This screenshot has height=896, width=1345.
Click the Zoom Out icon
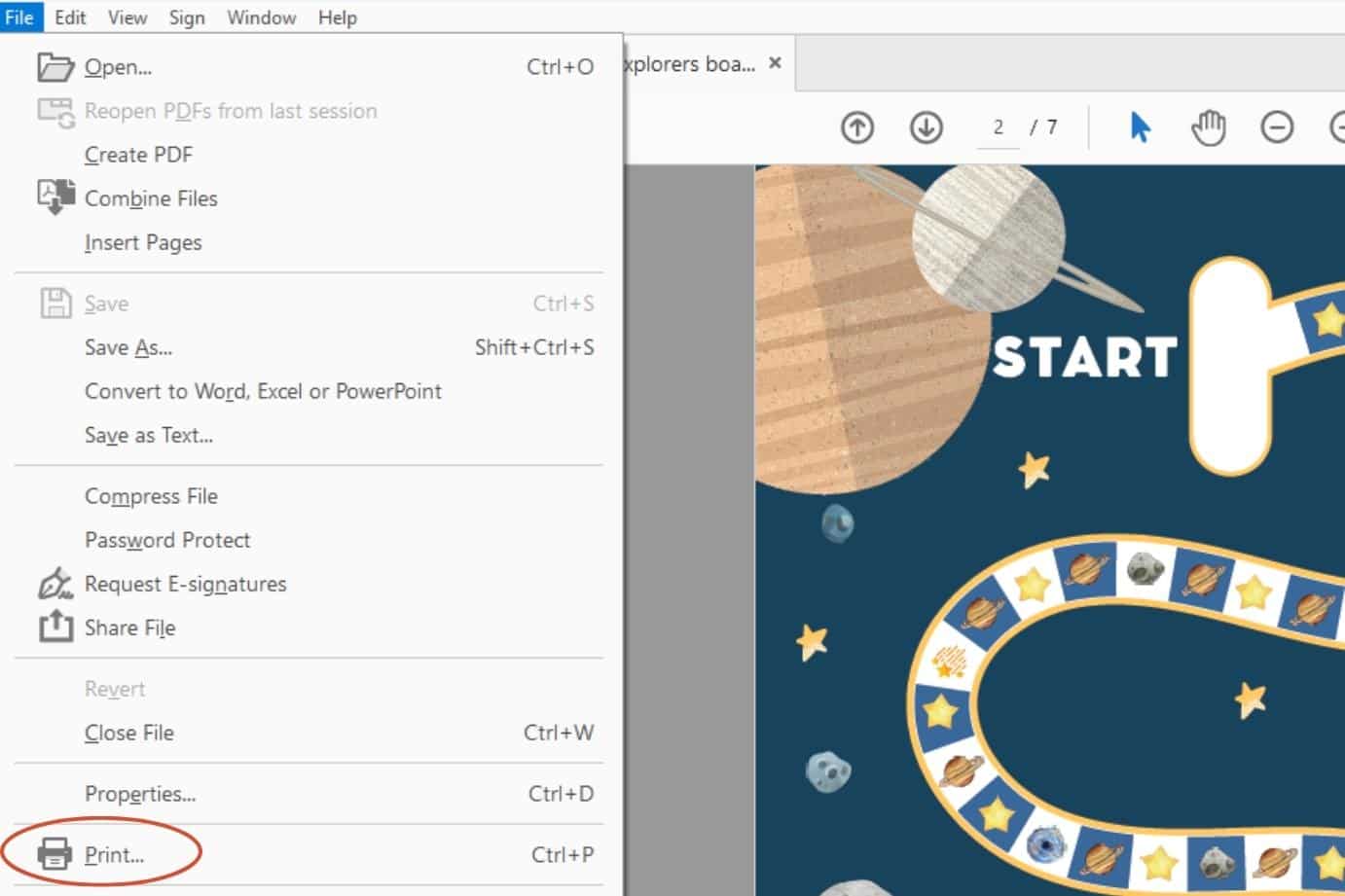[x=1276, y=126]
